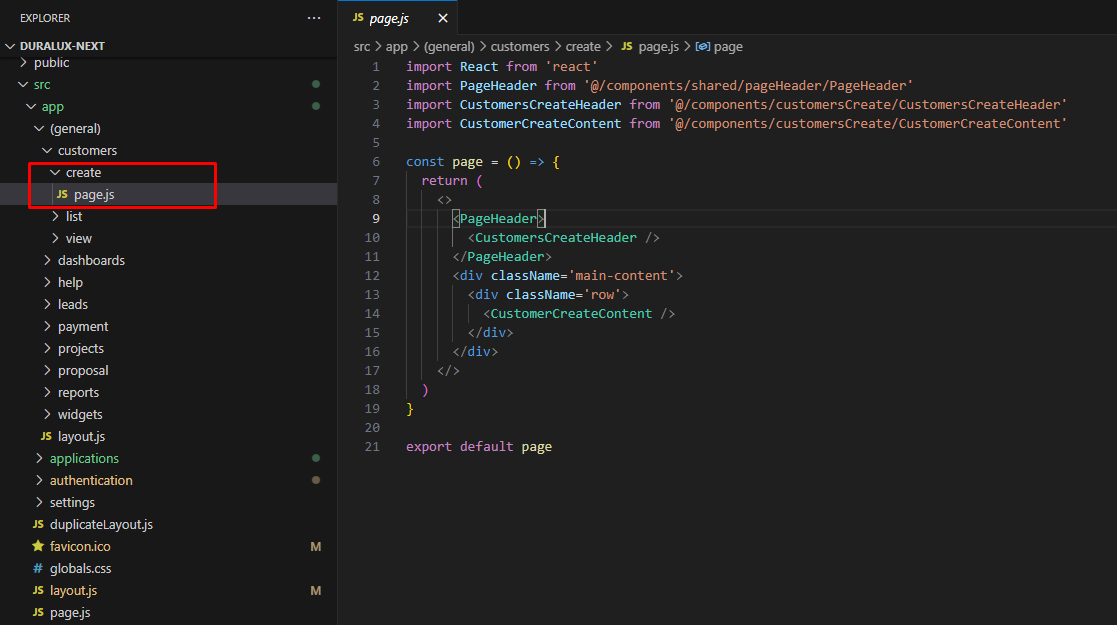Click the favicon.ico star icon
Viewport: 1117px width, 625px height.
pyautogui.click(x=38, y=546)
